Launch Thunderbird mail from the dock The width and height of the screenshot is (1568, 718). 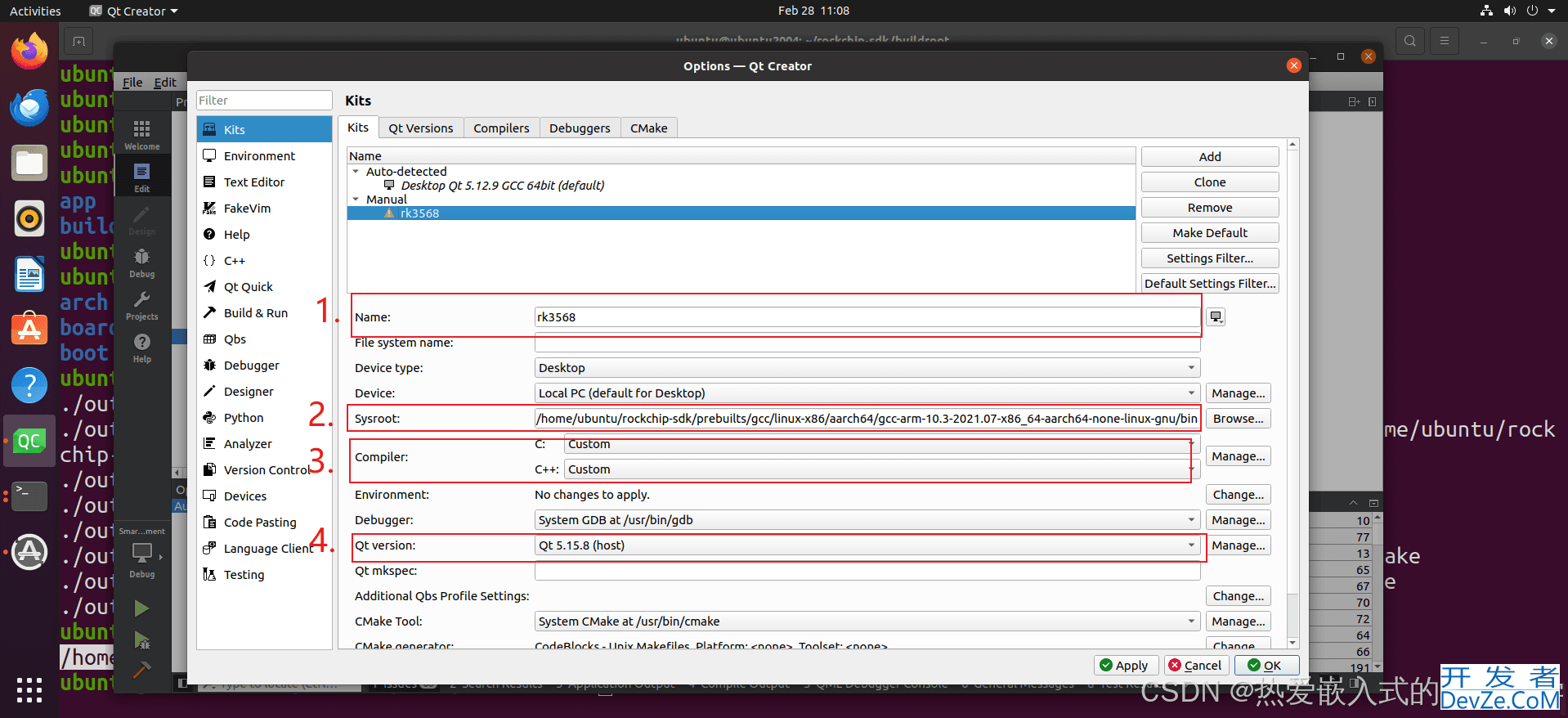[x=29, y=107]
